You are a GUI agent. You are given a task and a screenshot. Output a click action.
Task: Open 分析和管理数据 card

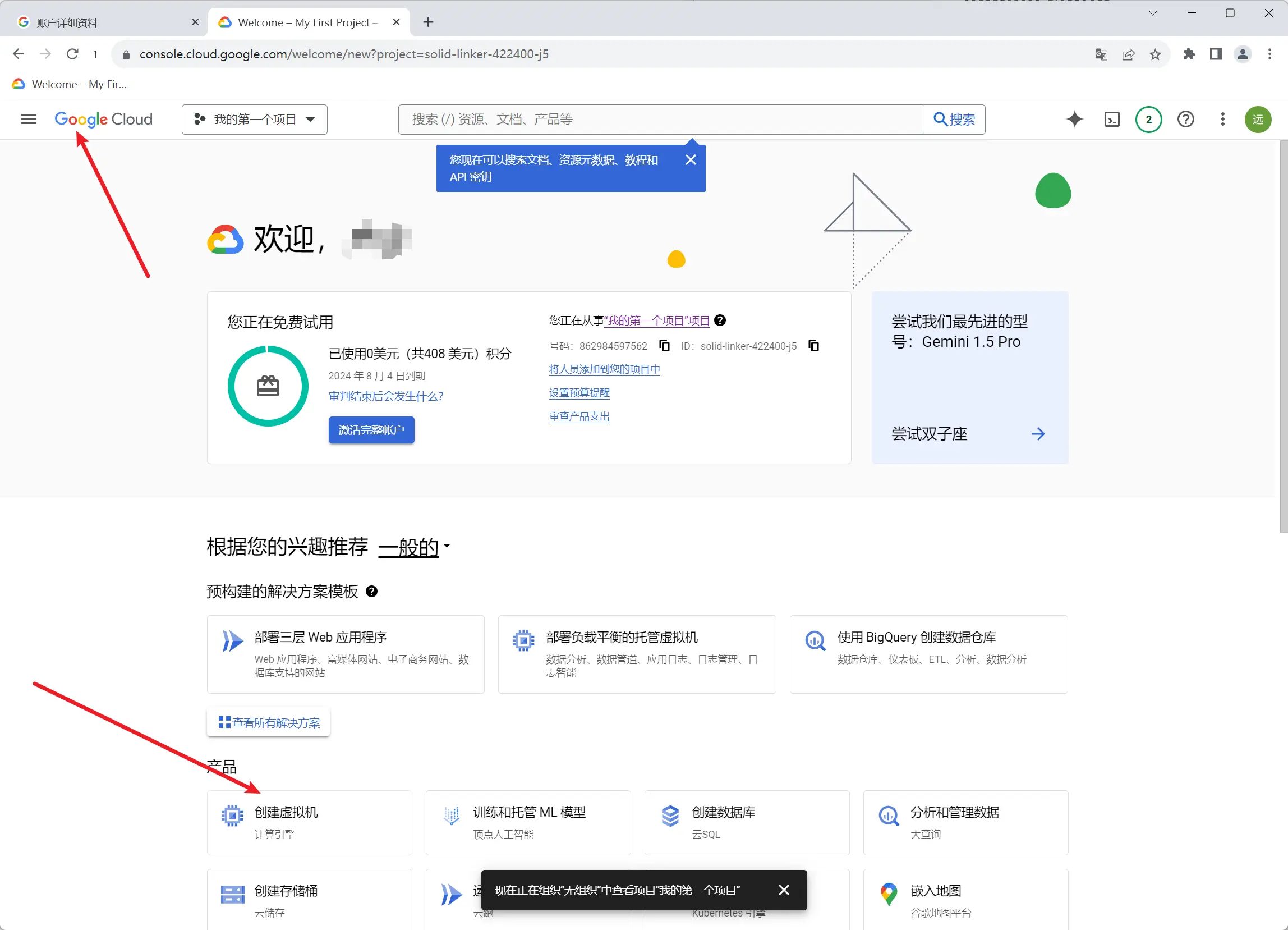[x=965, y=823]
